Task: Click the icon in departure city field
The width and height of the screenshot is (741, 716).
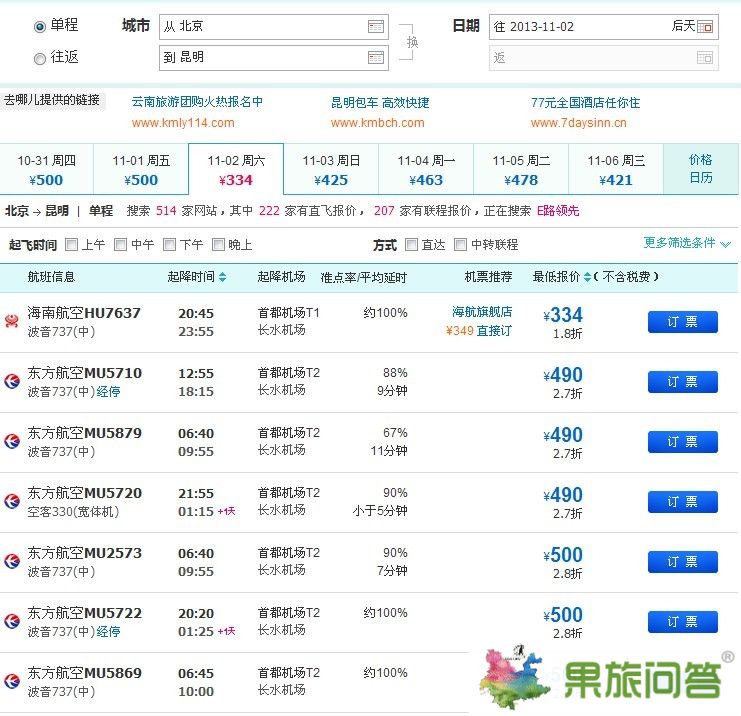Action: pyautogui.click(x=376, y=26)
